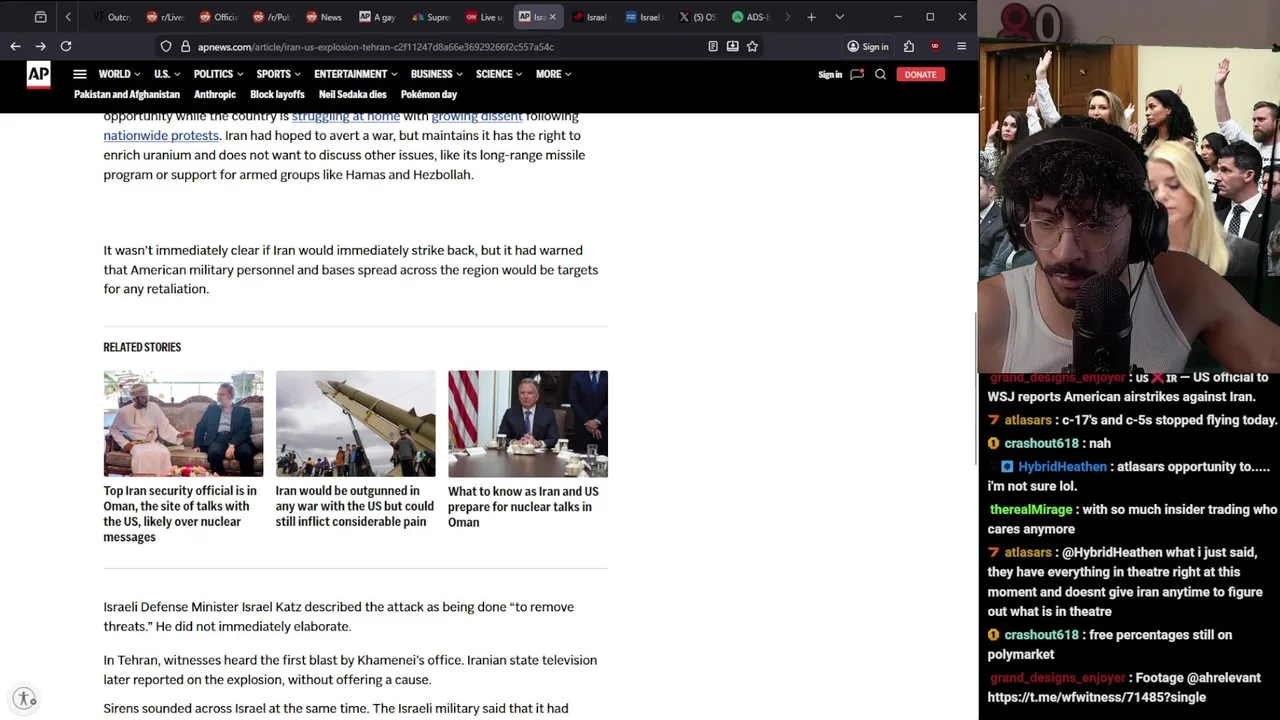Follow the 'struggling at home' link
Viewport: 1280px width, 720px height.
(x=346, y=117)
